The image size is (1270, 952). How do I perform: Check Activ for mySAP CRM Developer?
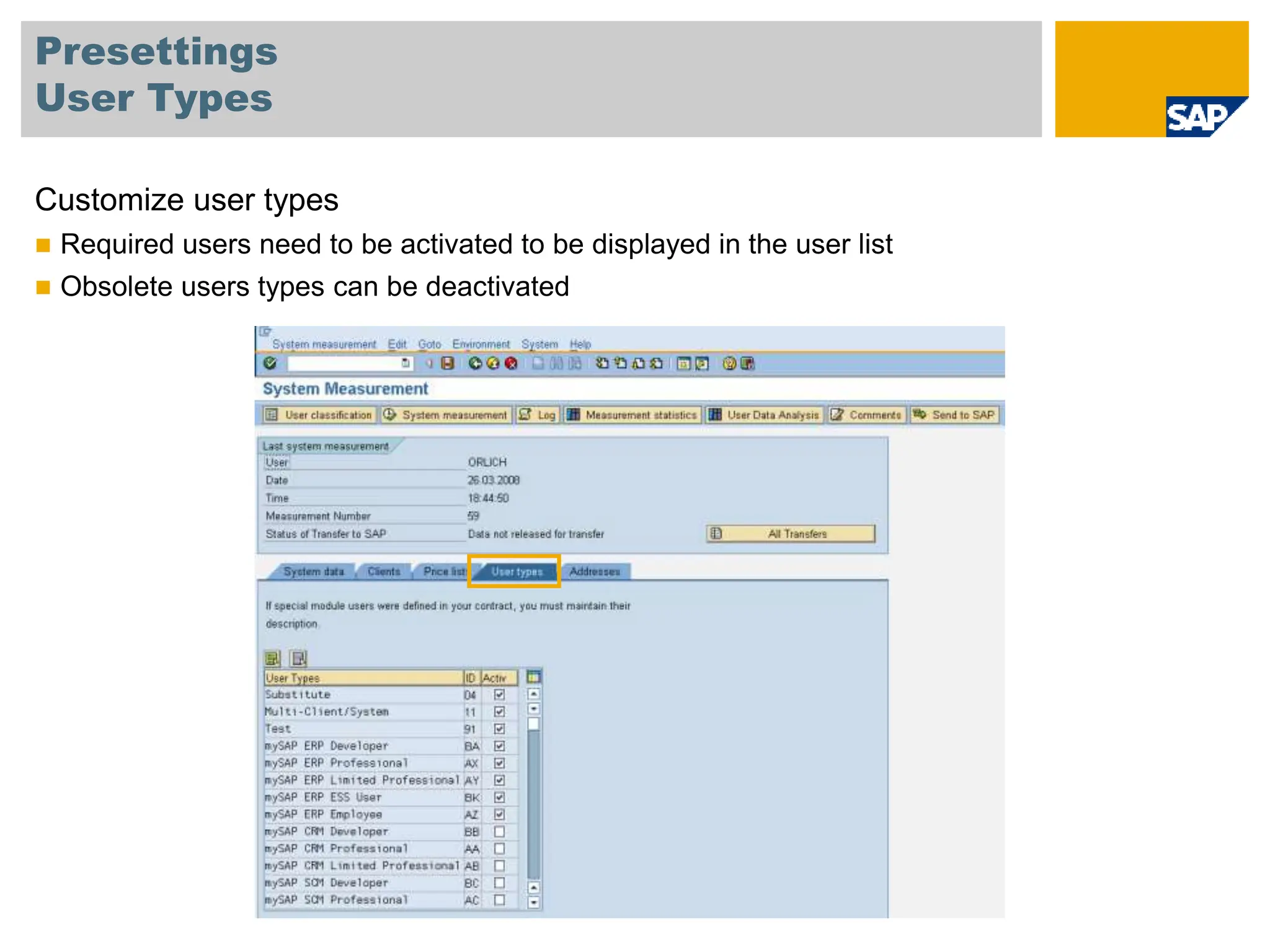coord(499,831)
